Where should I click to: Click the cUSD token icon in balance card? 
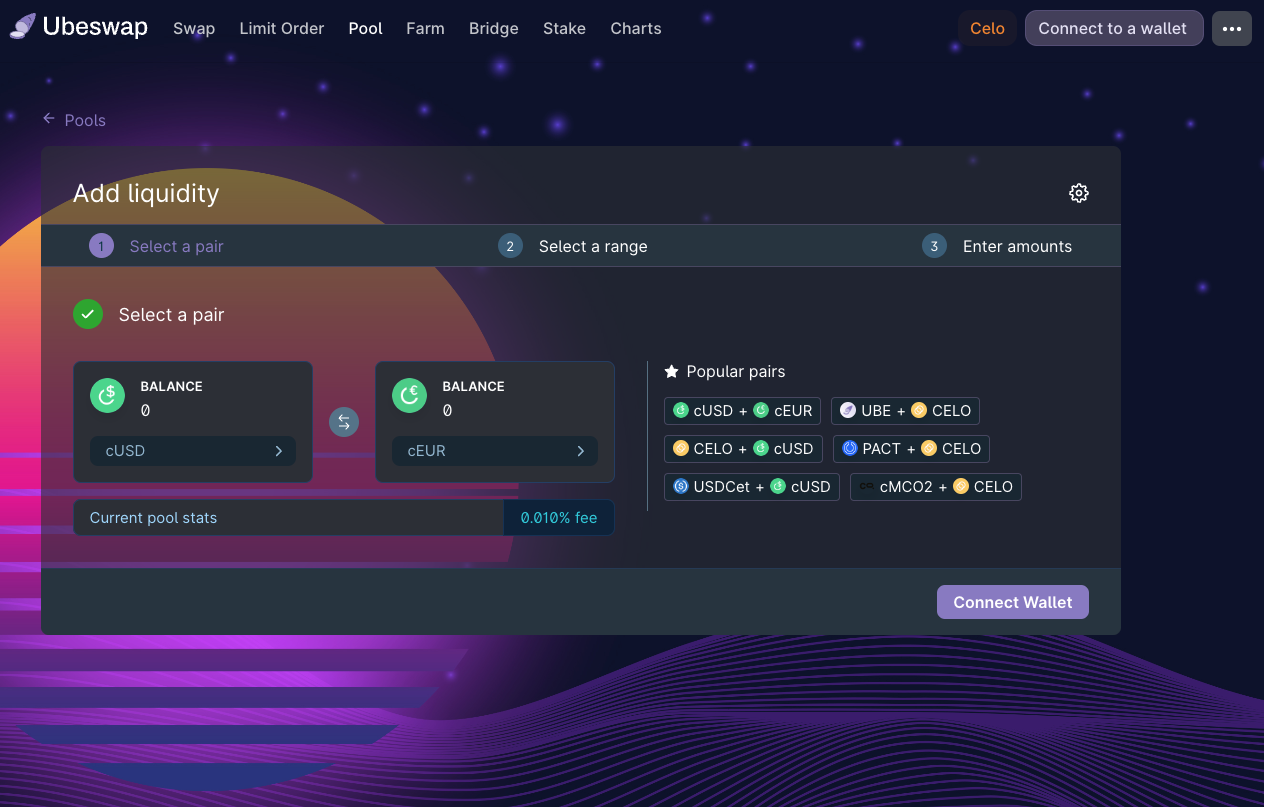click(x=107, y=396)
